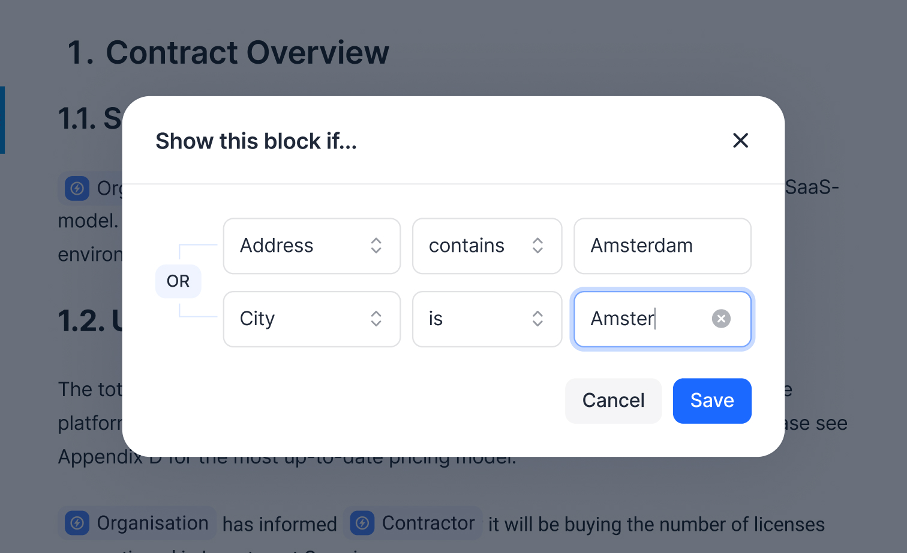The height and width of the screenshot is (554, 908).
Task: Open the "is" operator dropdown
Action: (x=487, y=319)
